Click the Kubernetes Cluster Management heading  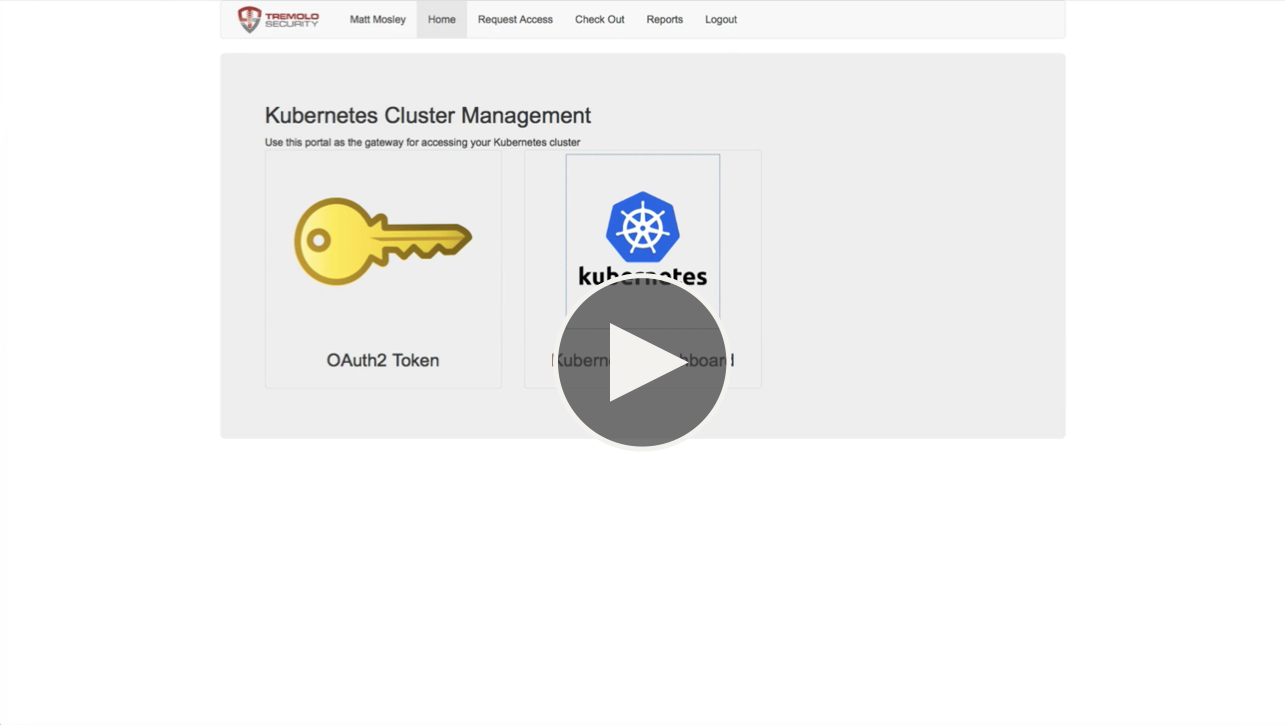pyautogui.click(x=428, y=115)
